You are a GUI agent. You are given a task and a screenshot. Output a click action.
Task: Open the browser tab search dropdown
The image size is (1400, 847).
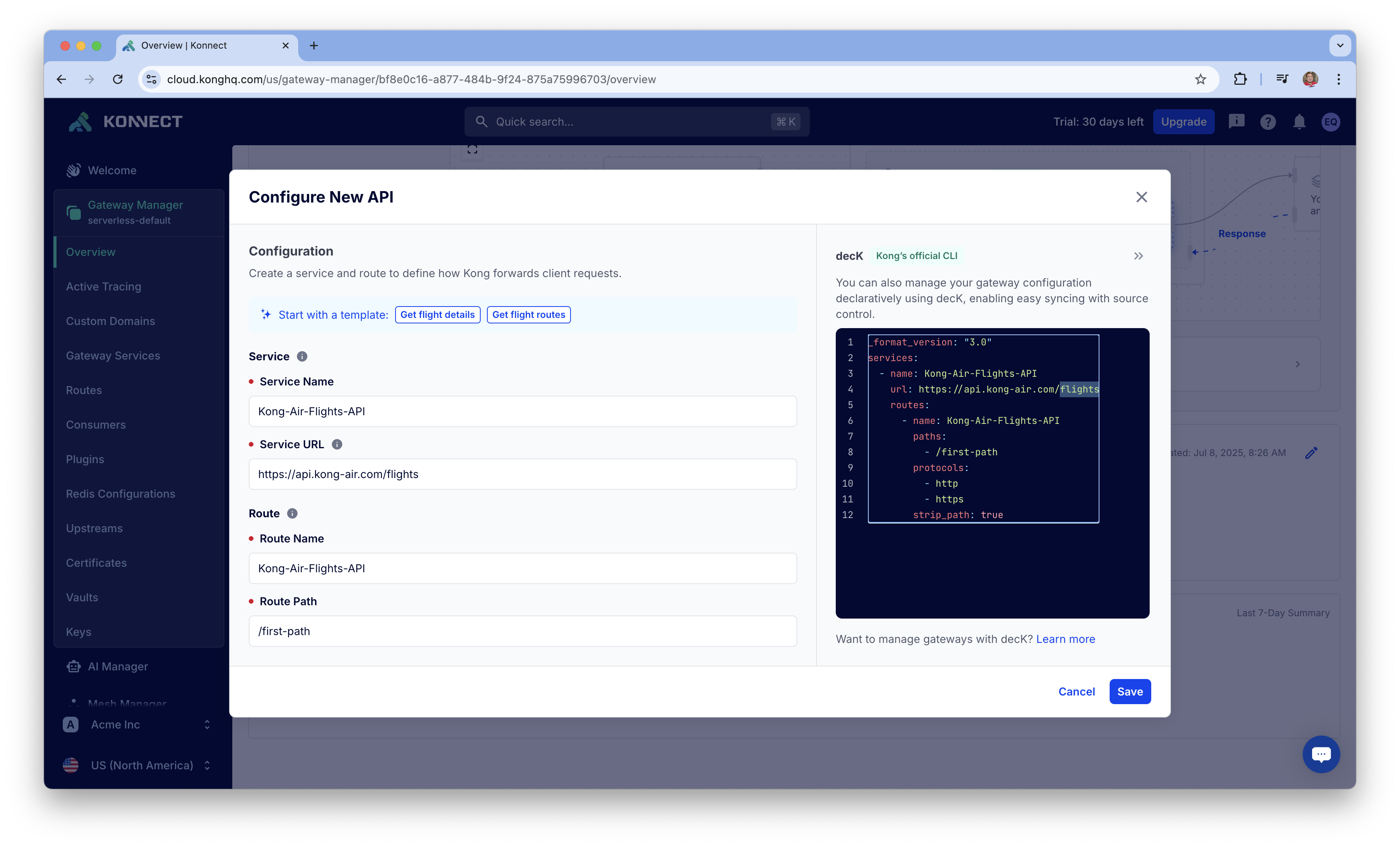click(1340, 46)
